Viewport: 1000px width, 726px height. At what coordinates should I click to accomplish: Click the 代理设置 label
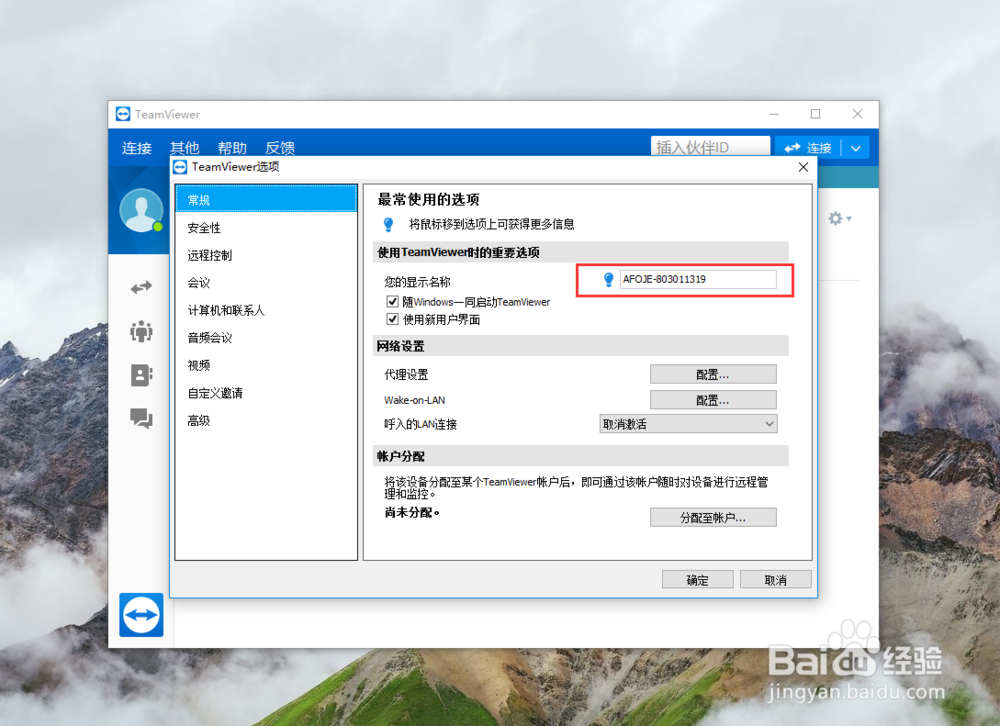coord(406,375)
